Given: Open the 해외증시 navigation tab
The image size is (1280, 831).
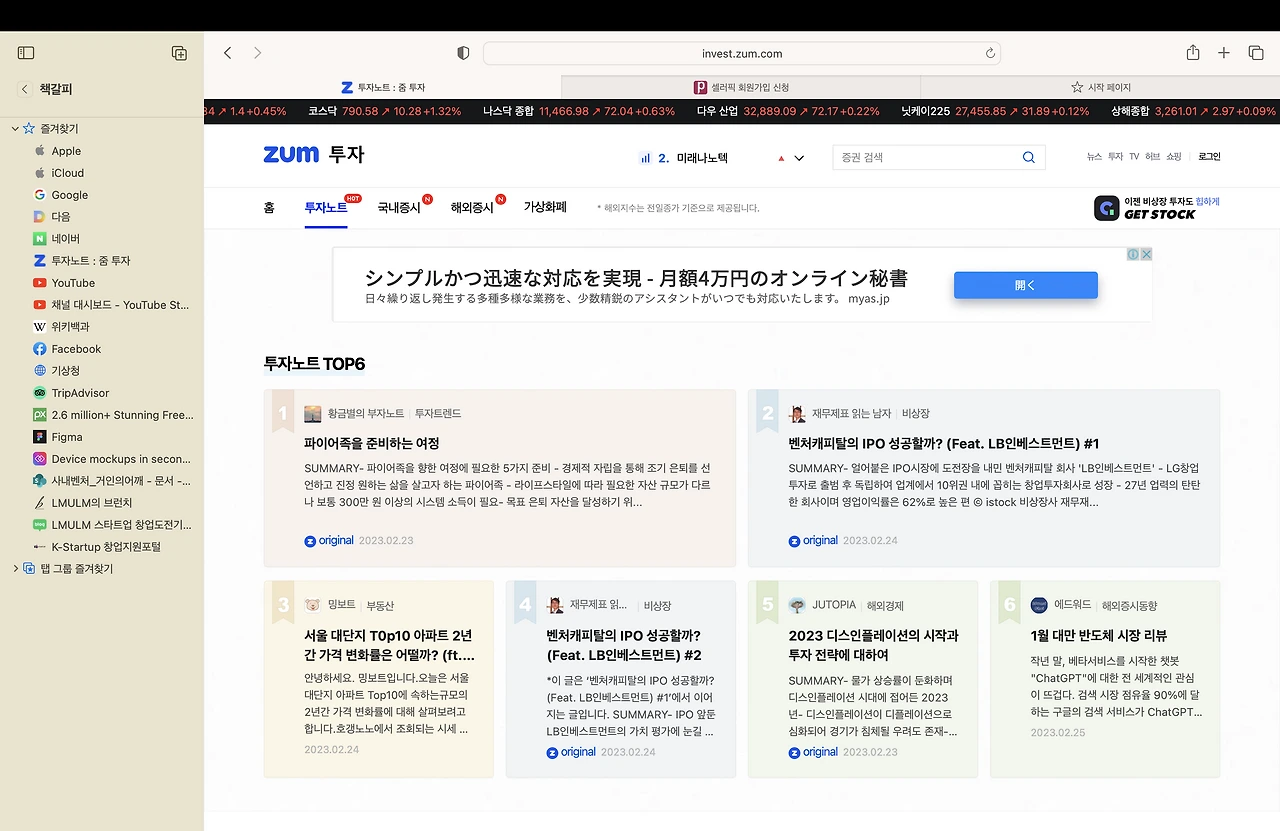Looking at the screenshot, I should pos(472,208).
